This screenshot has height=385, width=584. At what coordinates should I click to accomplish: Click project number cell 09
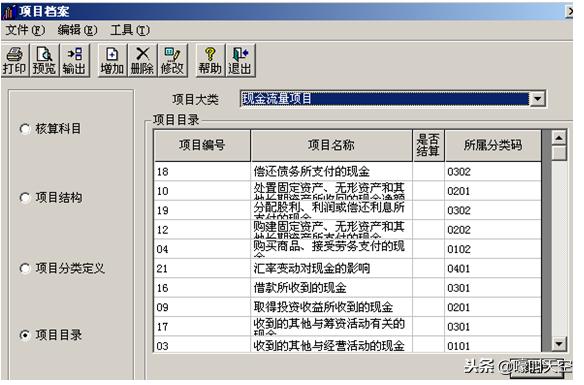click(202, 307)
